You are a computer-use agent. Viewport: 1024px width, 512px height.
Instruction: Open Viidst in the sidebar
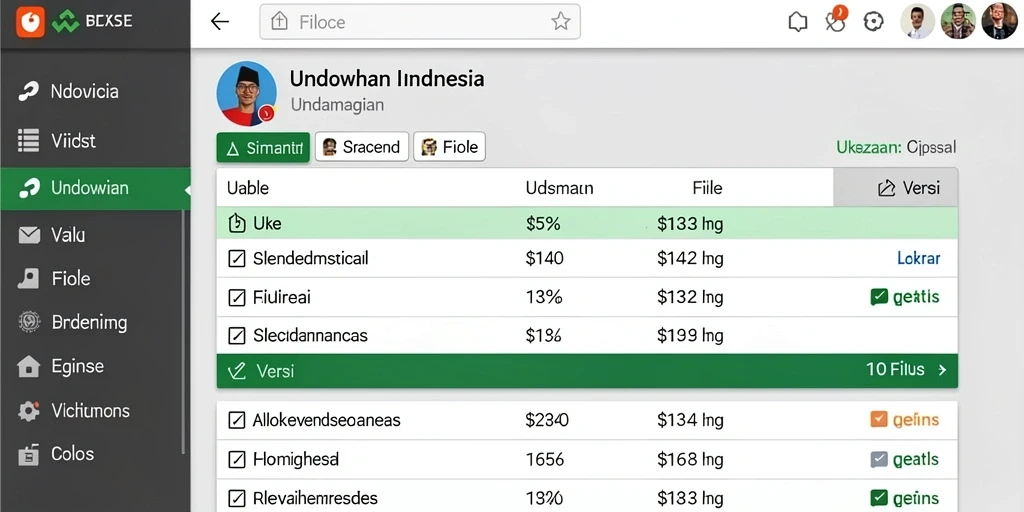(95, 140)
